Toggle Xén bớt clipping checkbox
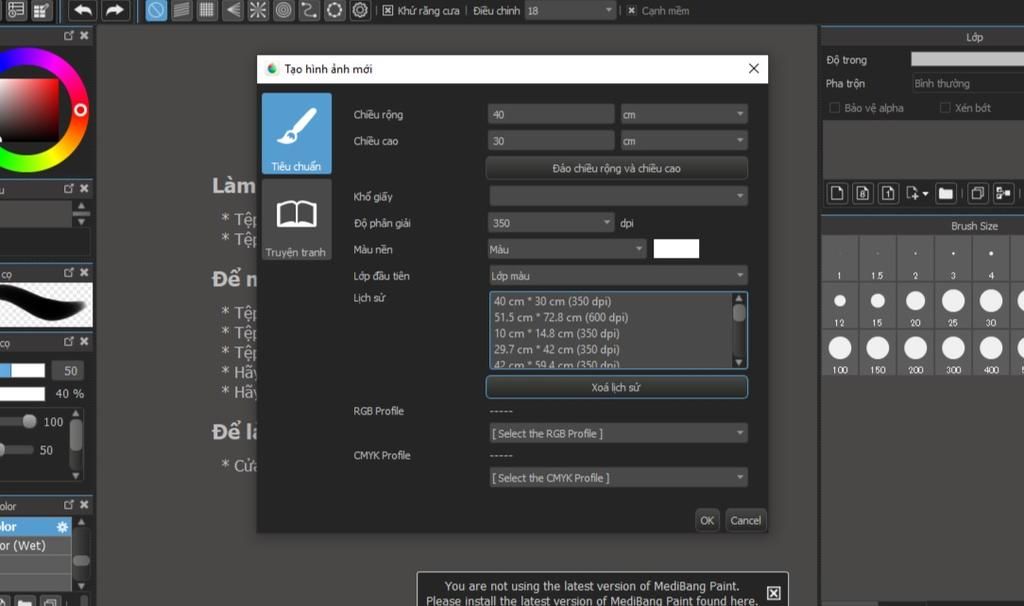 pos(944,108)
